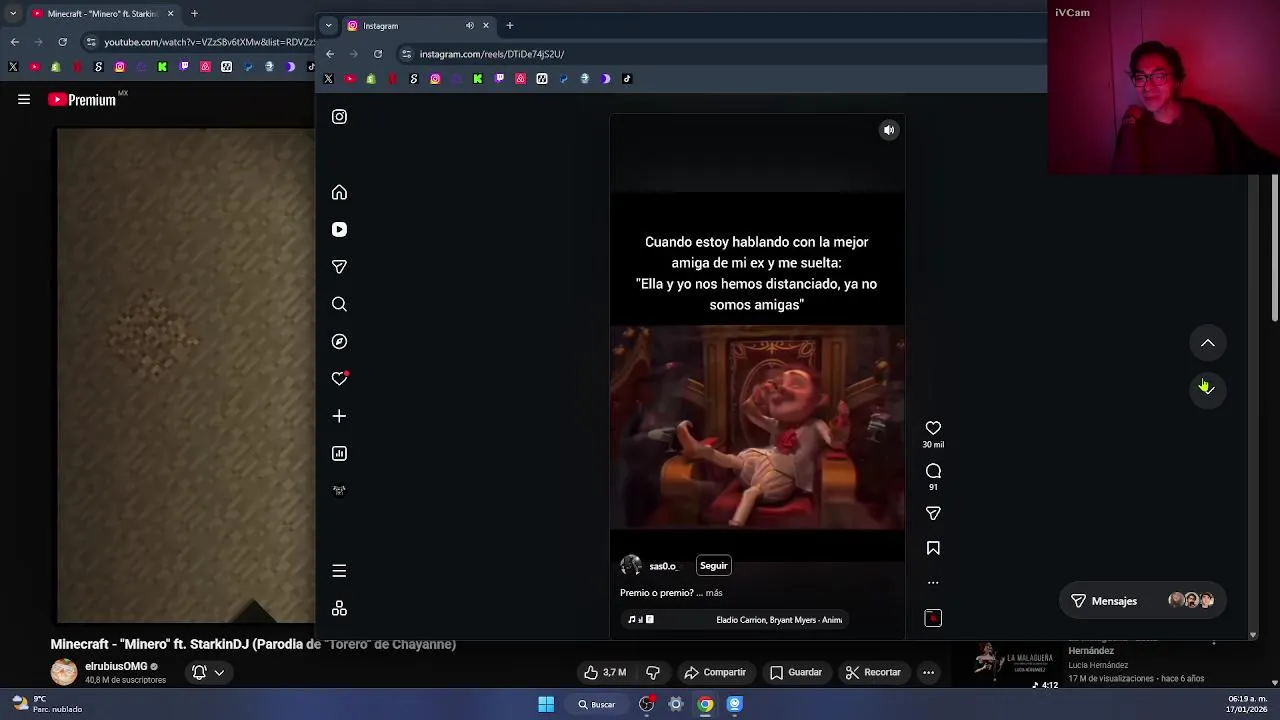This screenshot has width=1280, height=720.
Task: Open 'Also from Meta' icon in sidebar
Action: (x=339, y=608)
